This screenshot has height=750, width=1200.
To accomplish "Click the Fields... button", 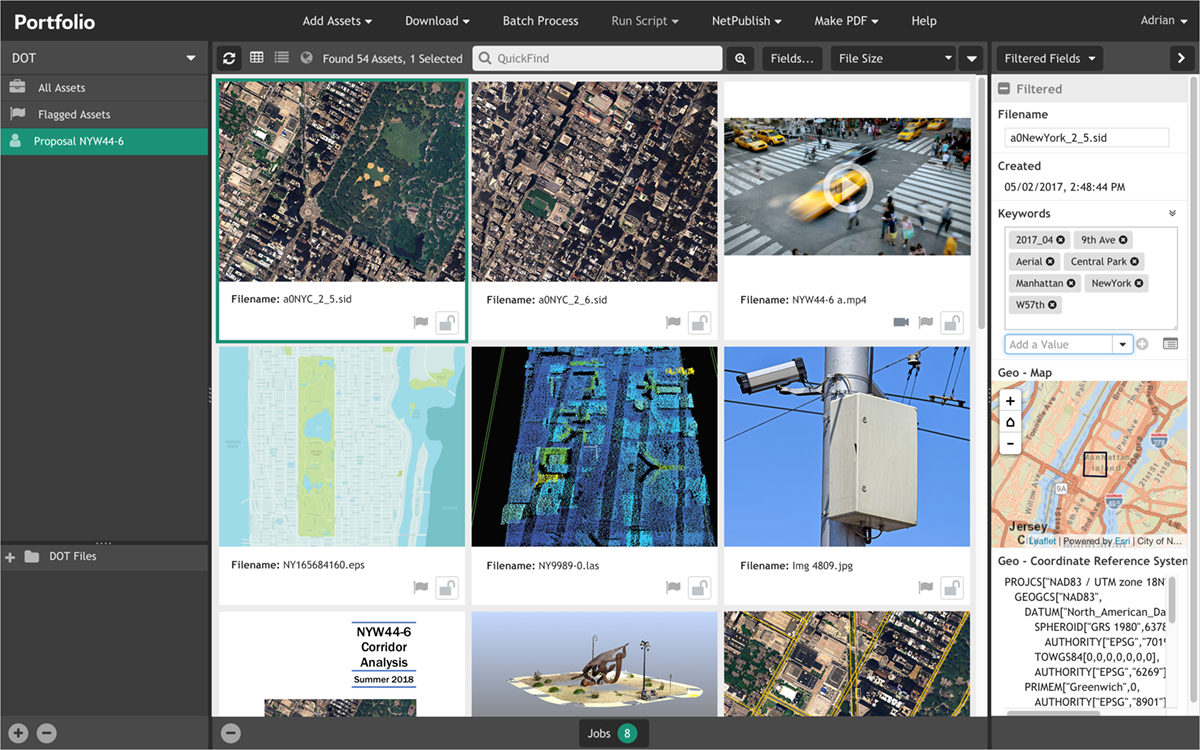I will point(792,58).
